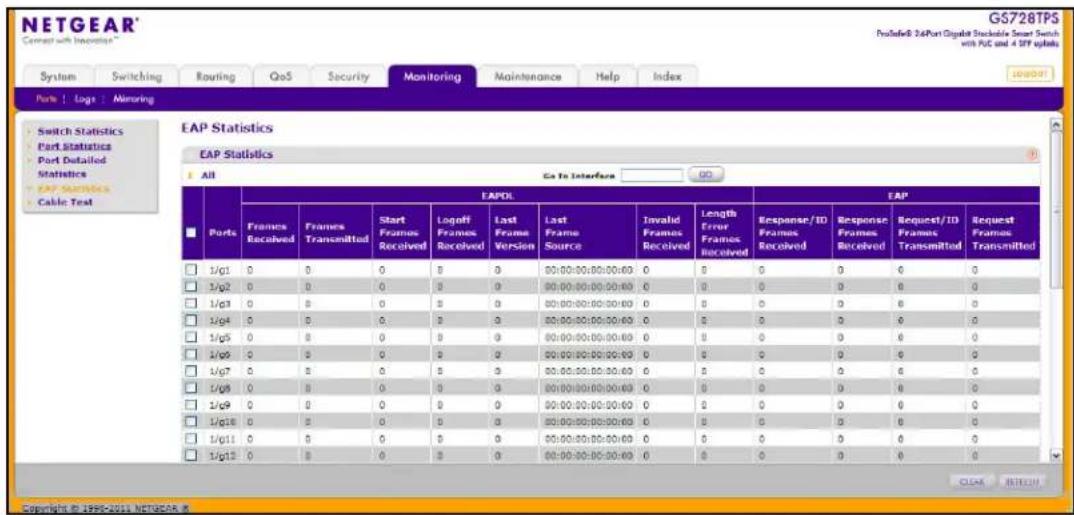The image size is (1074, 515).
Task: Open Cable Test from the sidebar
Action: tap(65, 203)
